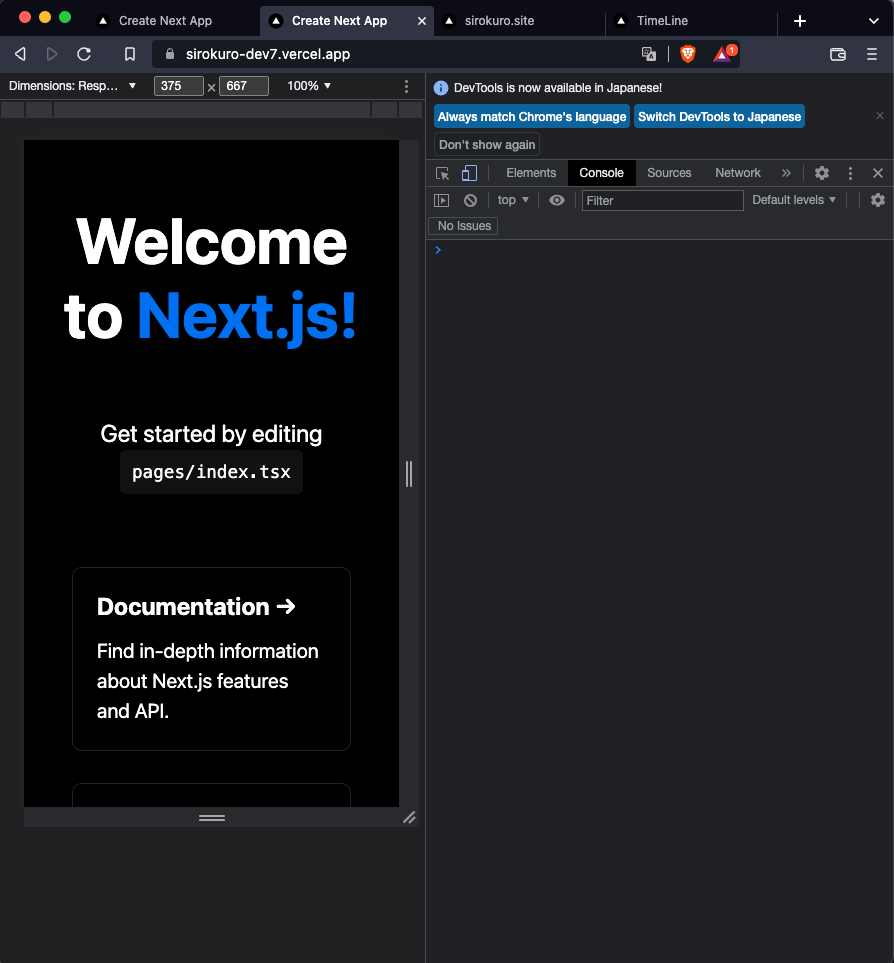
Task: Reload the page with the refresh icon
Action: tap(84, 54)
